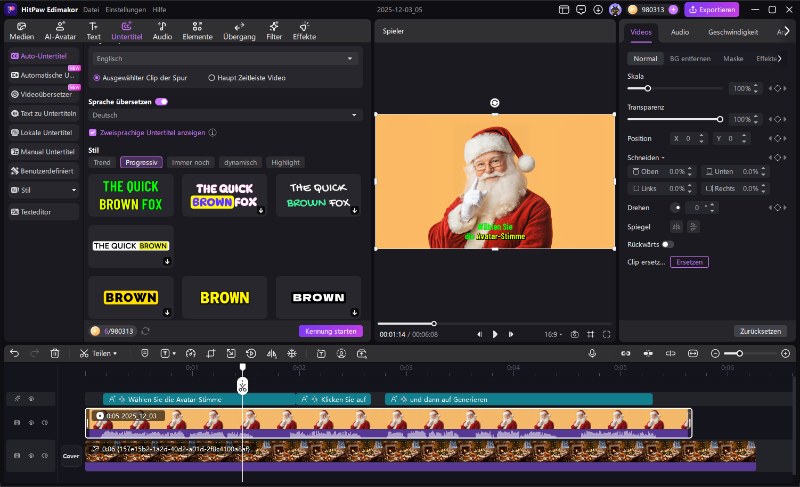Image resolution: width=800 pixels, height=487 pixels.
Task: Toggle visibility of the Santa video track
Action: pos(31,423)
